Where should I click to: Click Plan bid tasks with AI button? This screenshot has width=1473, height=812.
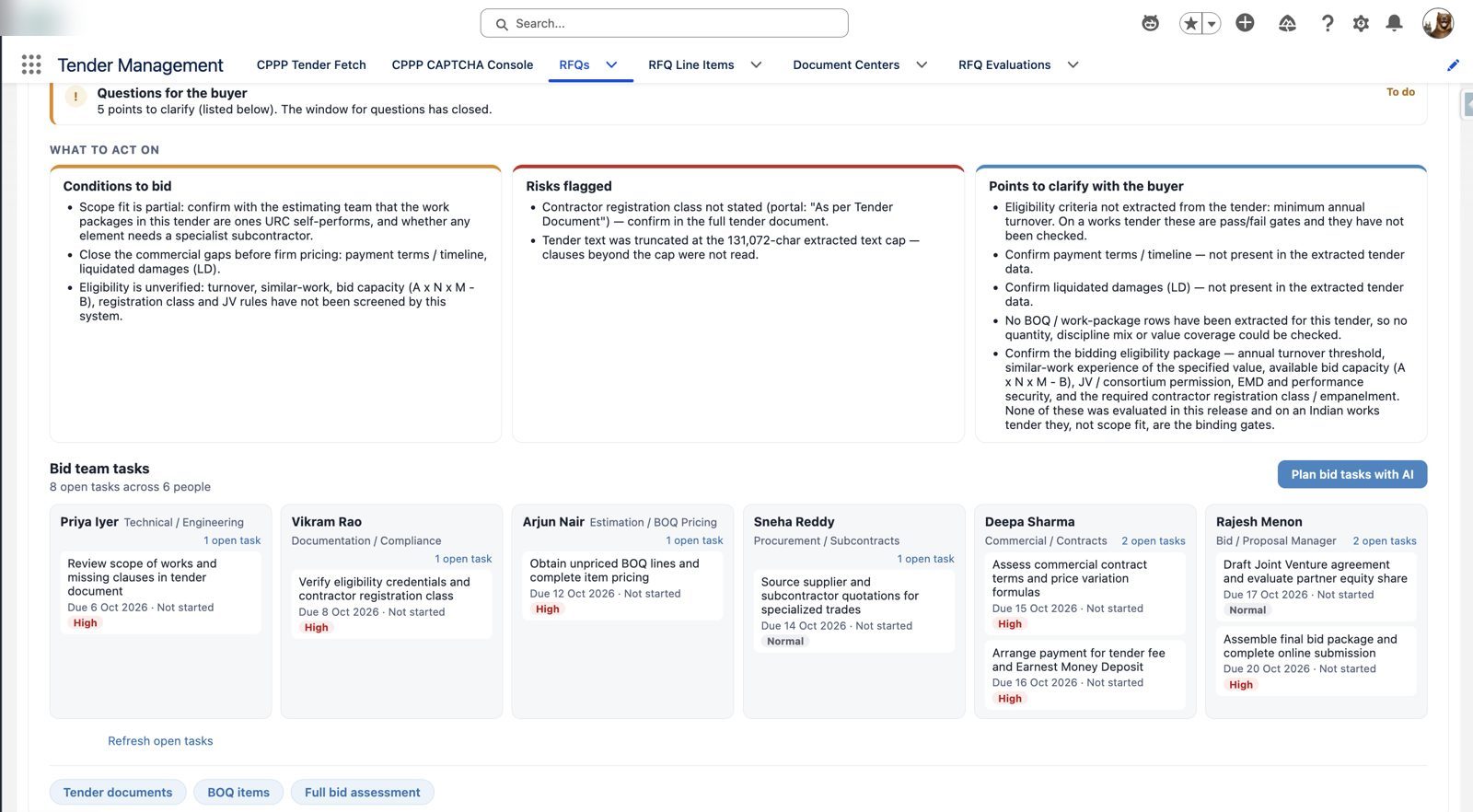point(1352,474)
